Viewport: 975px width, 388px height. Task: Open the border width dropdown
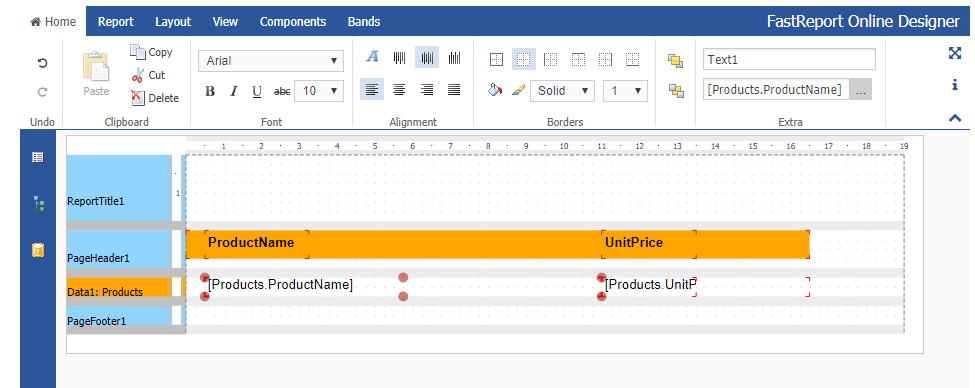[625, 91]
